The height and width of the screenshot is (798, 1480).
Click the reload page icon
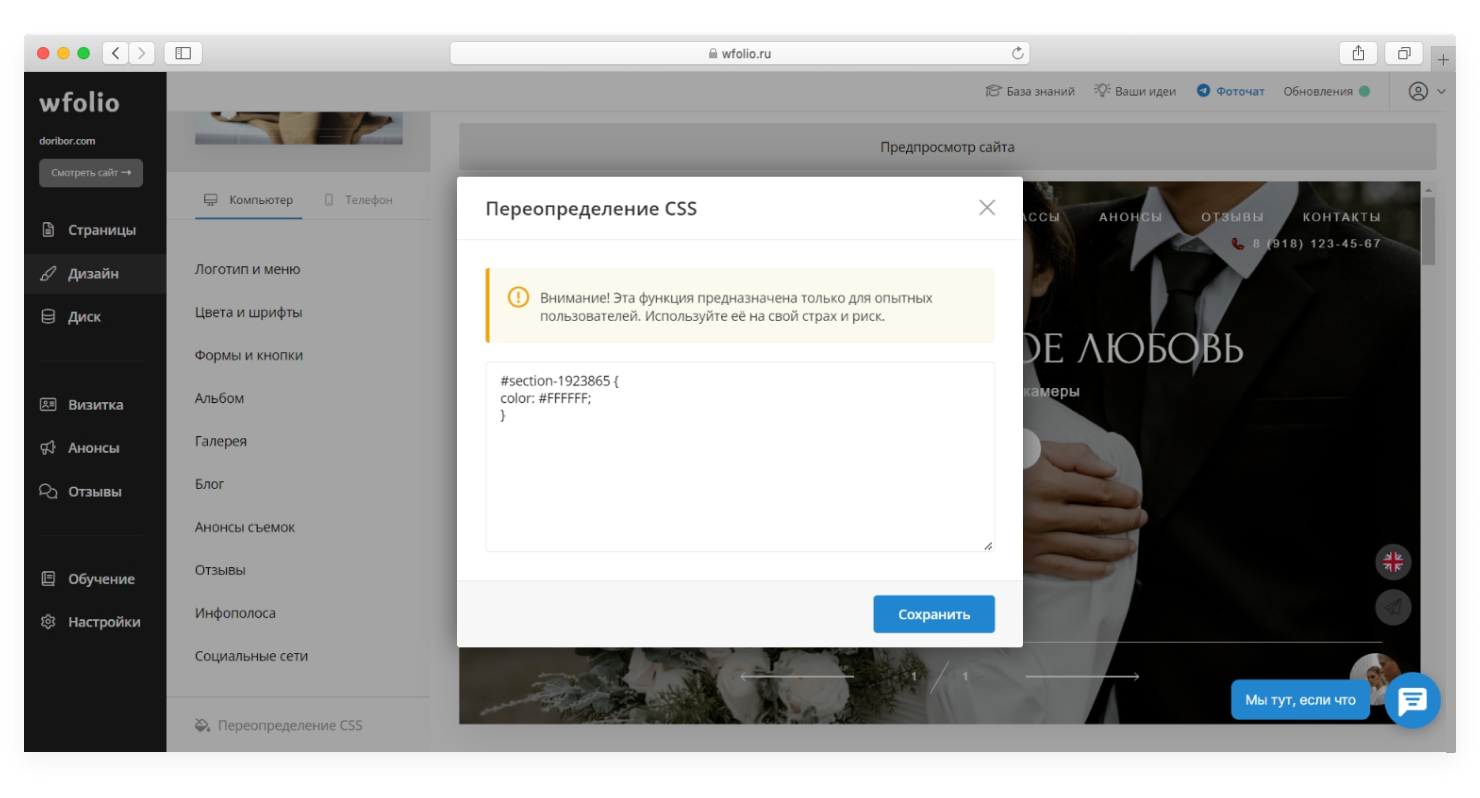pos(1018,53)
